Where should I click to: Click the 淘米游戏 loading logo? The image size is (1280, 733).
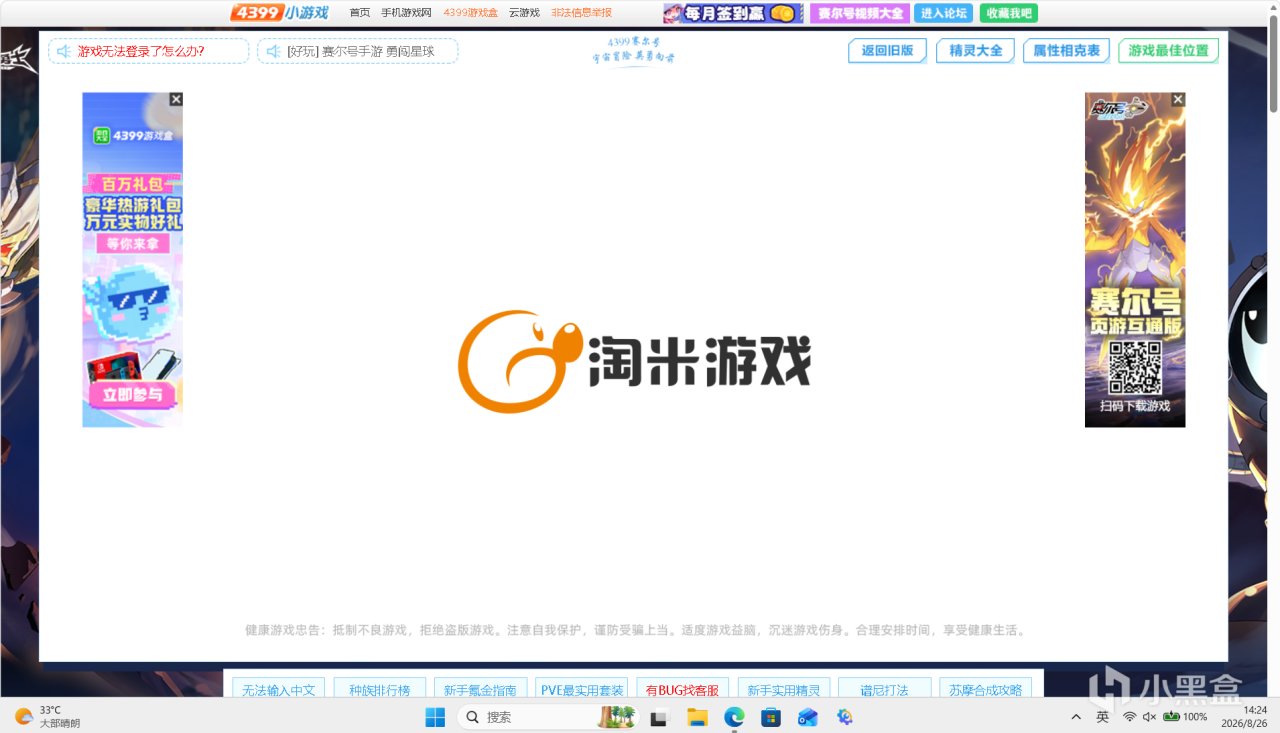coord(634,361)
